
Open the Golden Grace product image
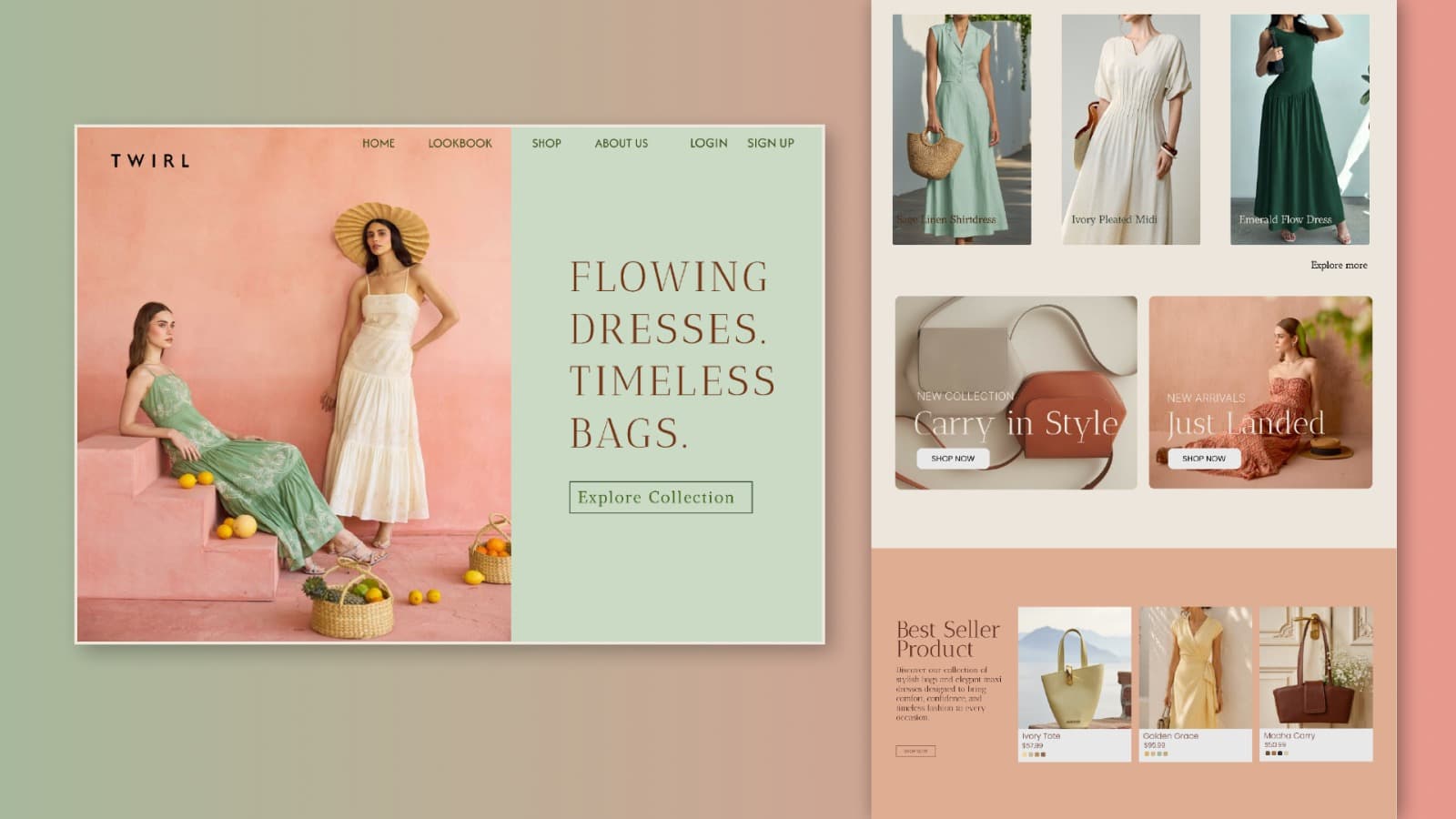(x=1196, y=668)
